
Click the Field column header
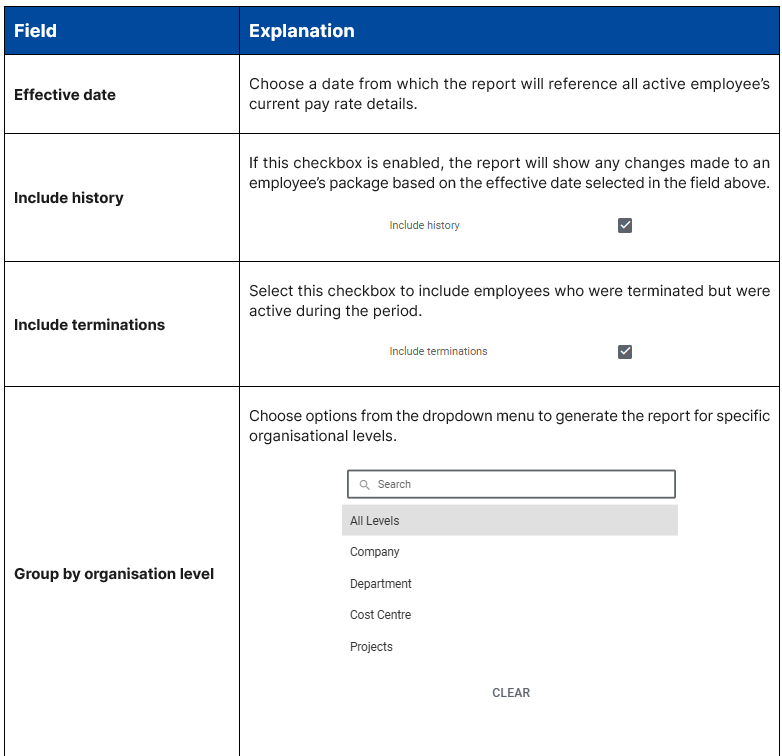pos(36,31)
